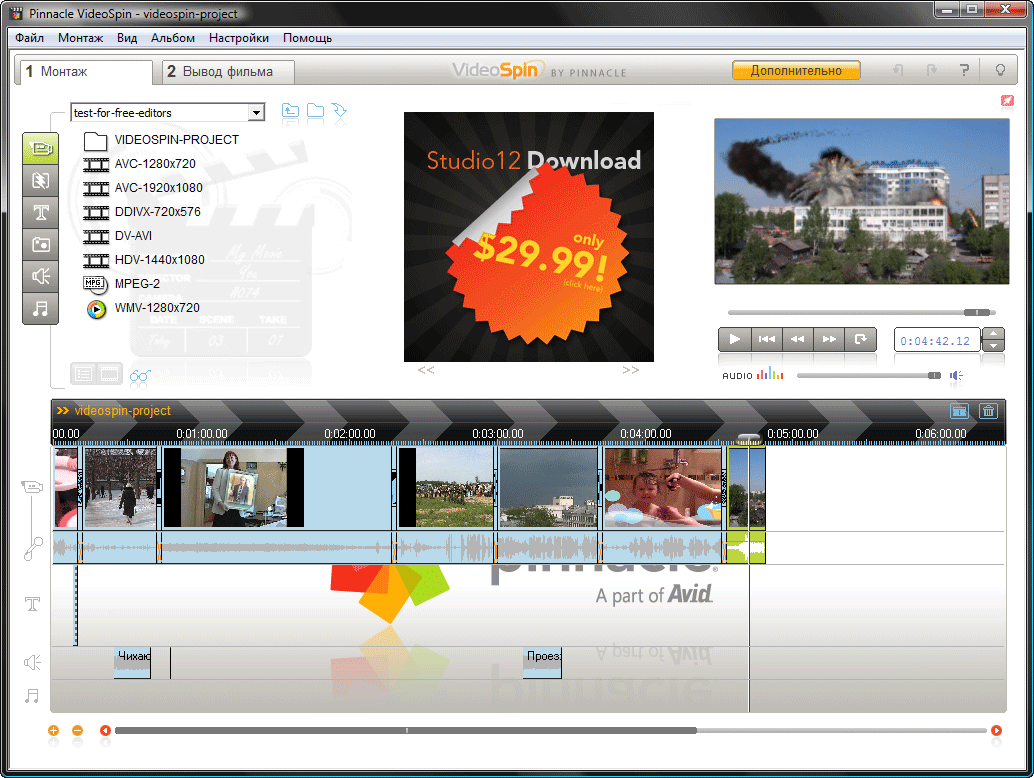Open the Файл menu
Viewport: 1034px width, 778px height.
(30, 38)
